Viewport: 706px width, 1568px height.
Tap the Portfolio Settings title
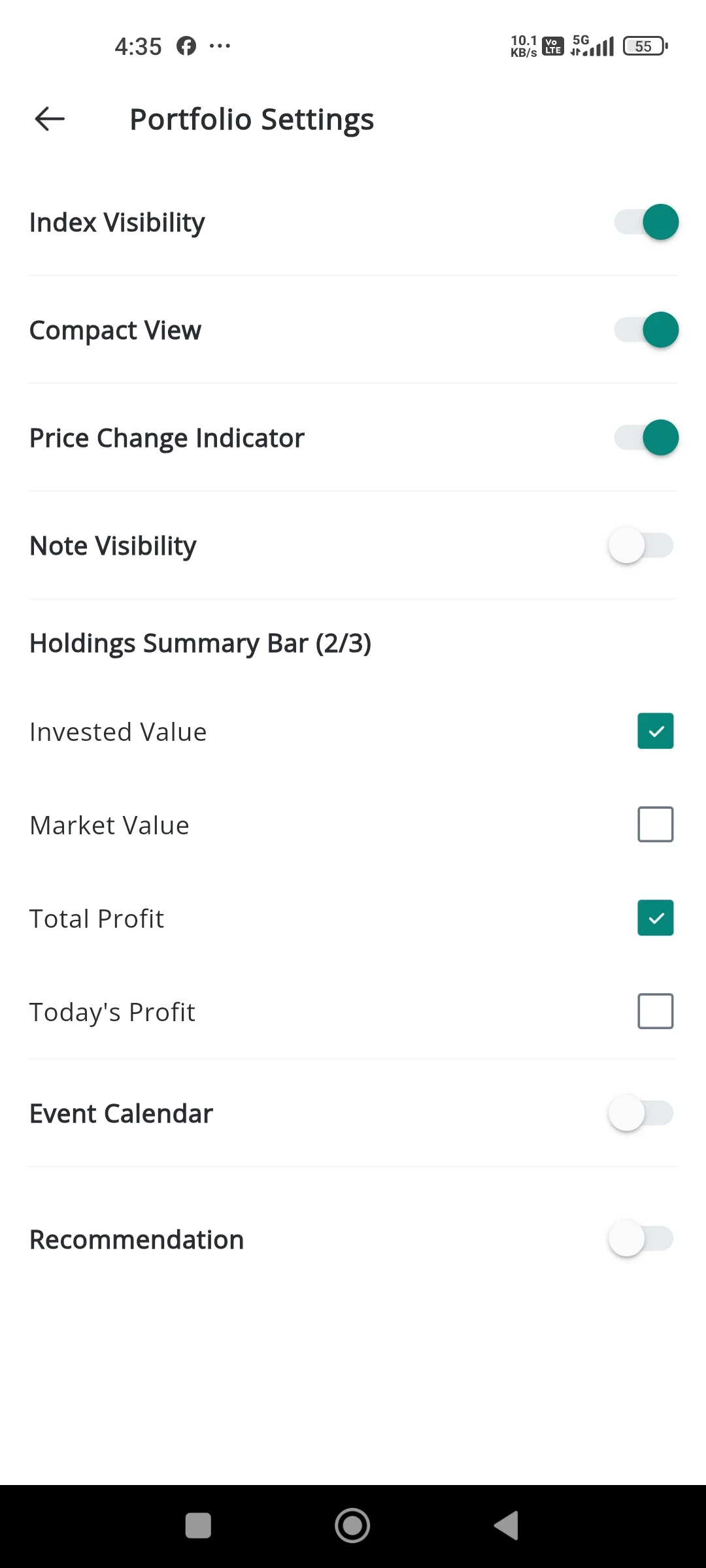pos(252,120)
